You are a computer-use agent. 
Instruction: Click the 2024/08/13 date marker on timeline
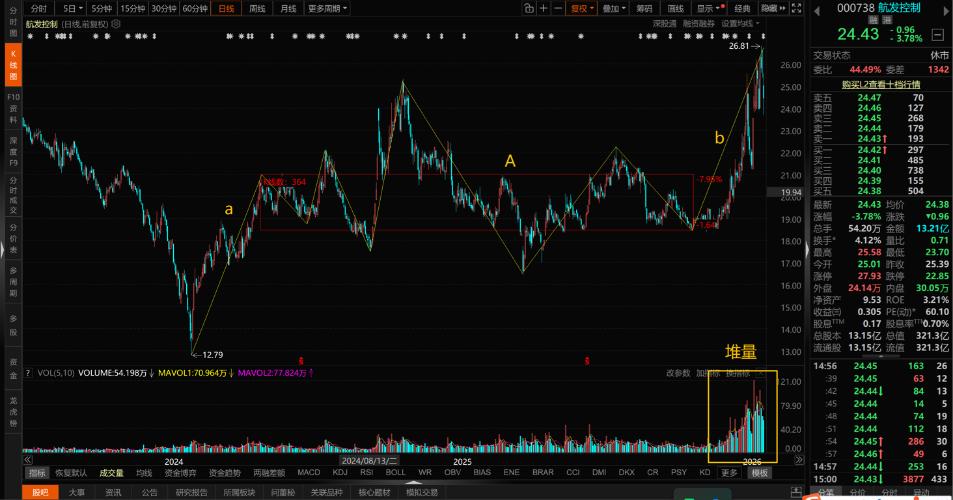click(369, 461)
